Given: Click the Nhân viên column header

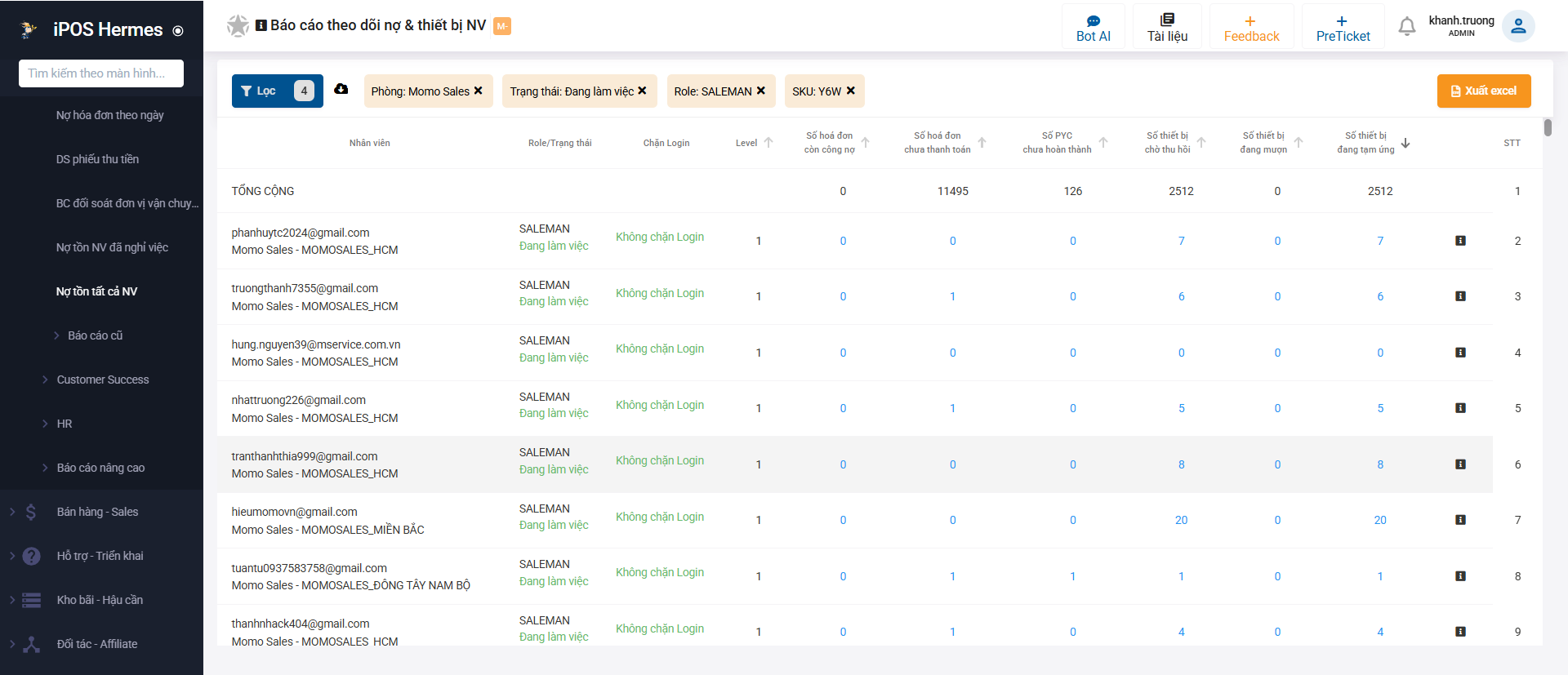Looking at the screenshot, I should 369,143.
